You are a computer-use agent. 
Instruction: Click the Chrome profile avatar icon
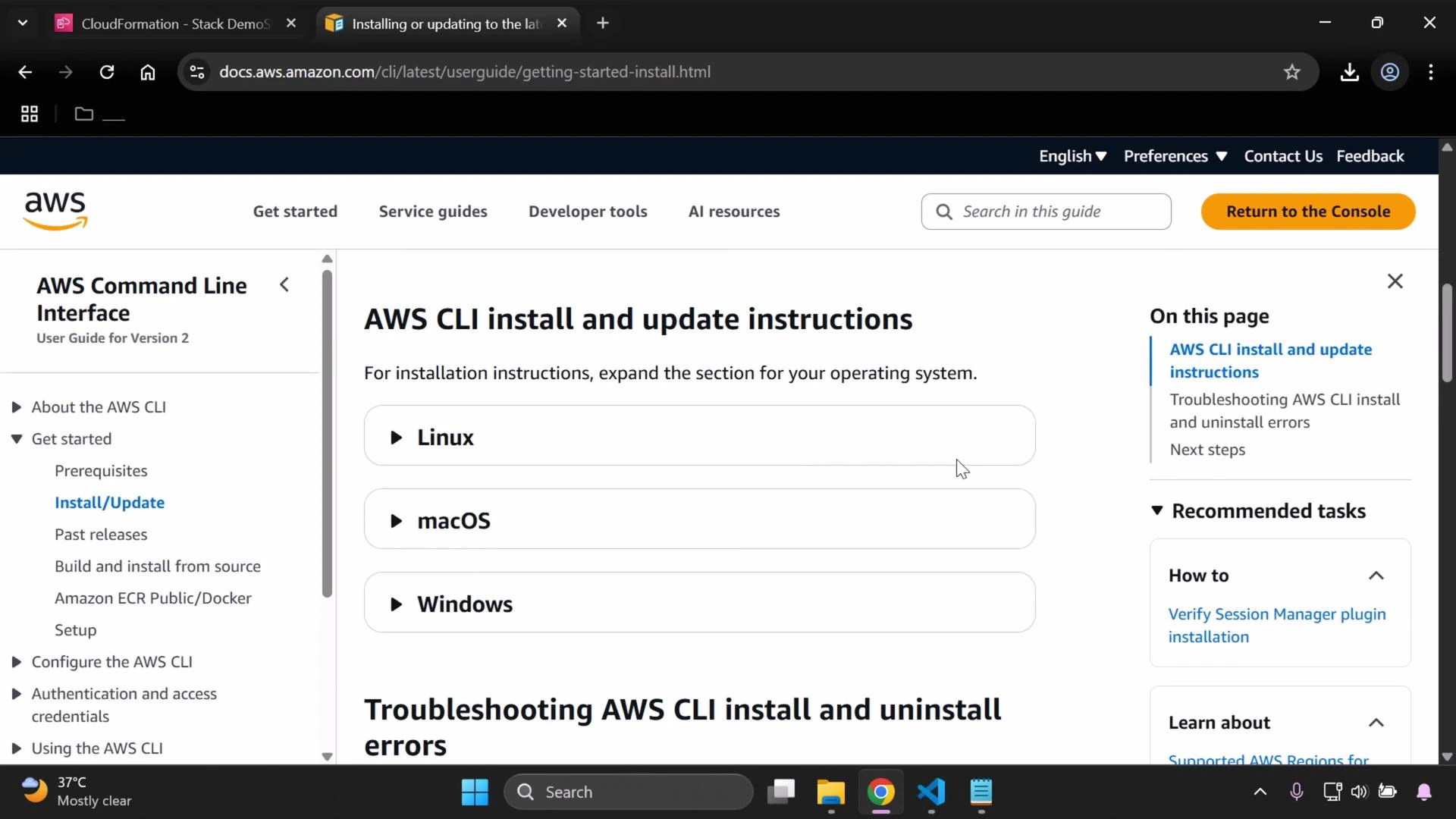1390,72
